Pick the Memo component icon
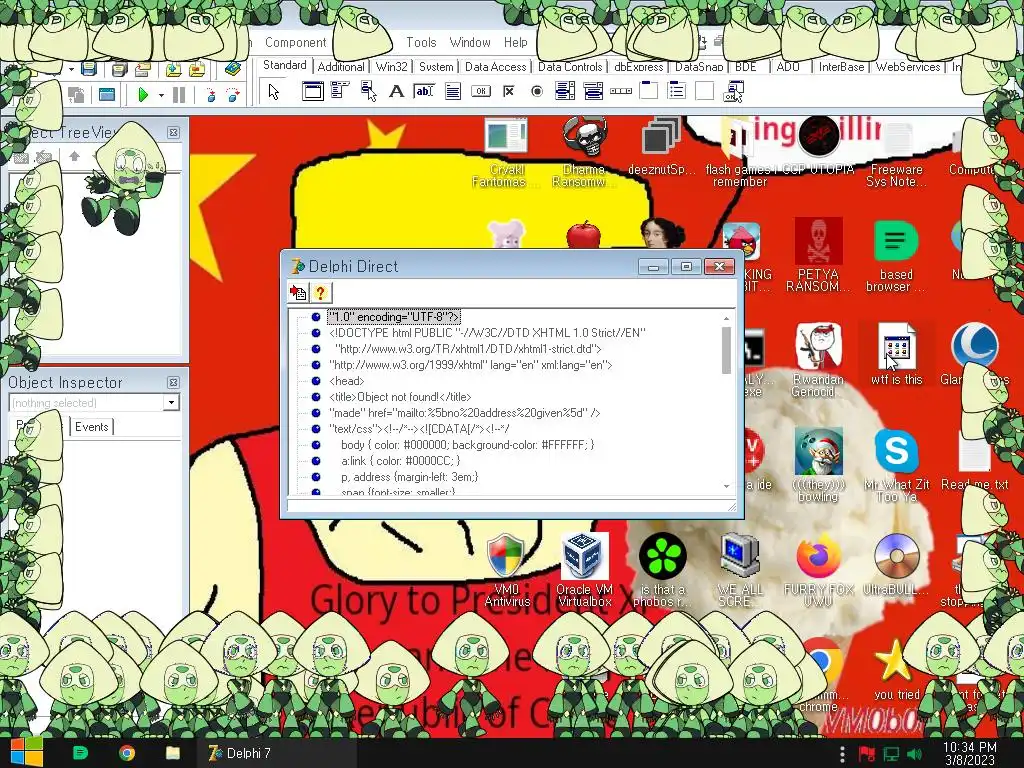Viewport: 1024px width, 768px height. point(453,91)
